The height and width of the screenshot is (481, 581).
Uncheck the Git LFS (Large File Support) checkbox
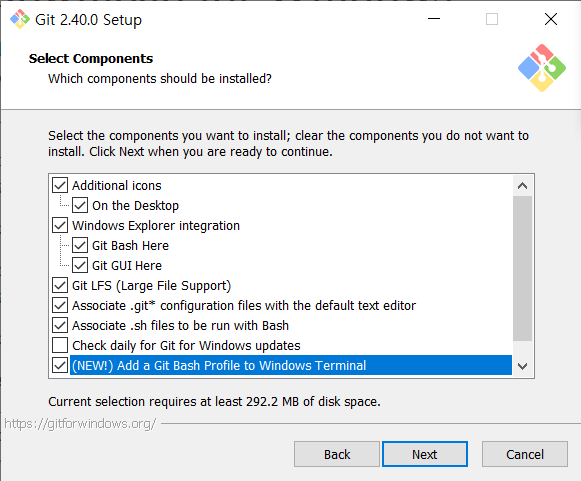(60, 285)
